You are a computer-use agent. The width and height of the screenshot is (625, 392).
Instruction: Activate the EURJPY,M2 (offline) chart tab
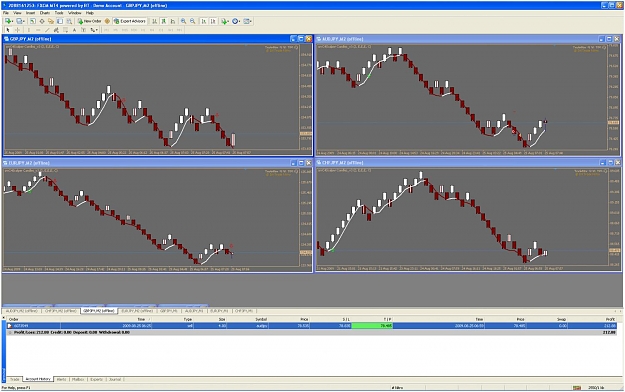click(x=137, y=311)
